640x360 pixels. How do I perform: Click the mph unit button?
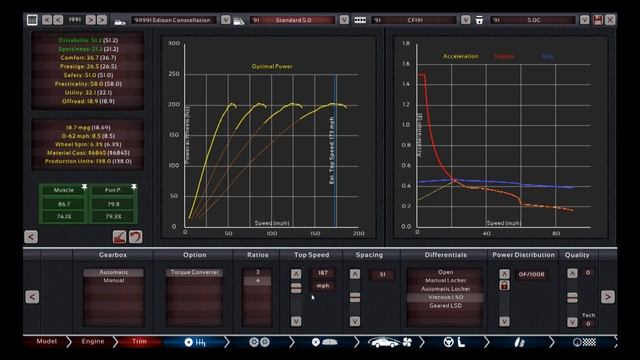[x=323, y=286]
